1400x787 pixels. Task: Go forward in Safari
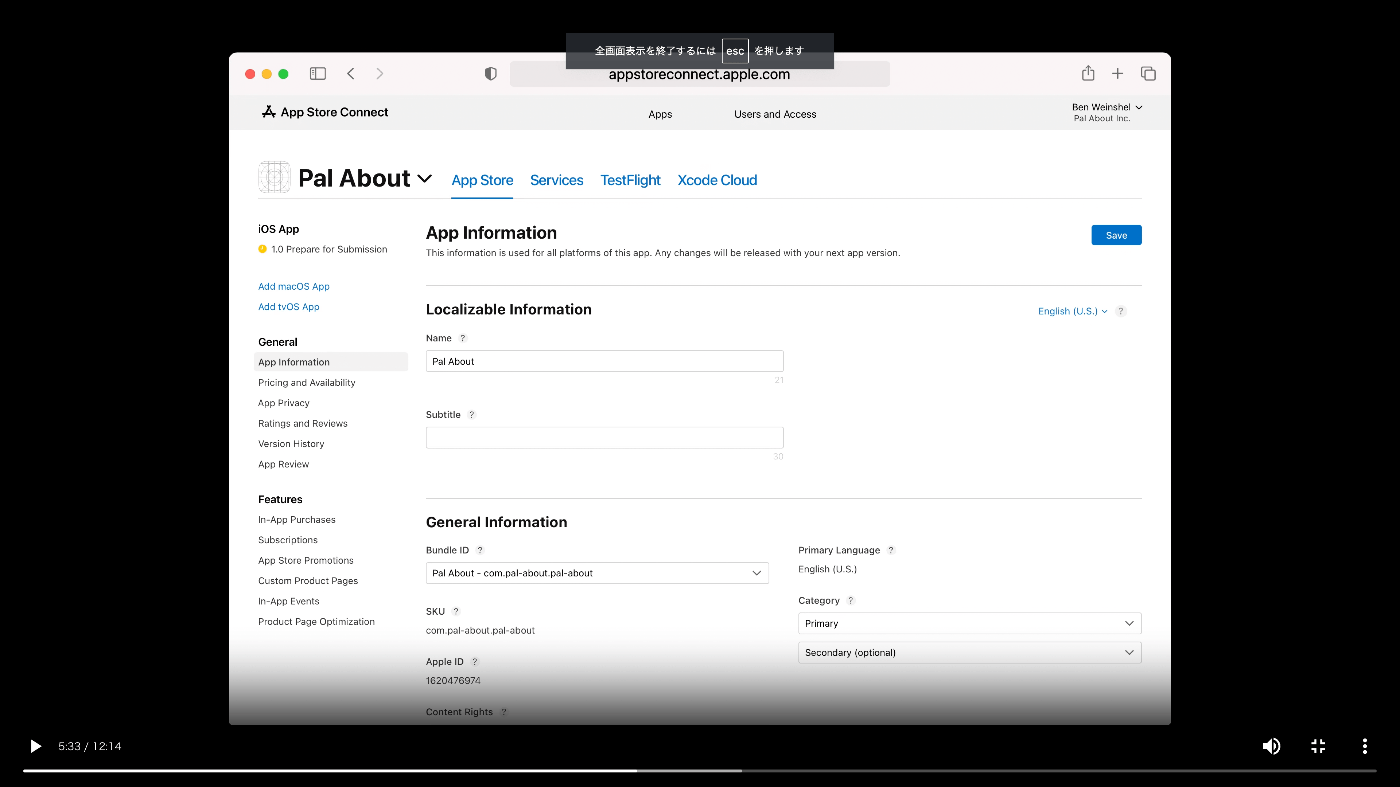pyautogui.click(x=379, y=73)
